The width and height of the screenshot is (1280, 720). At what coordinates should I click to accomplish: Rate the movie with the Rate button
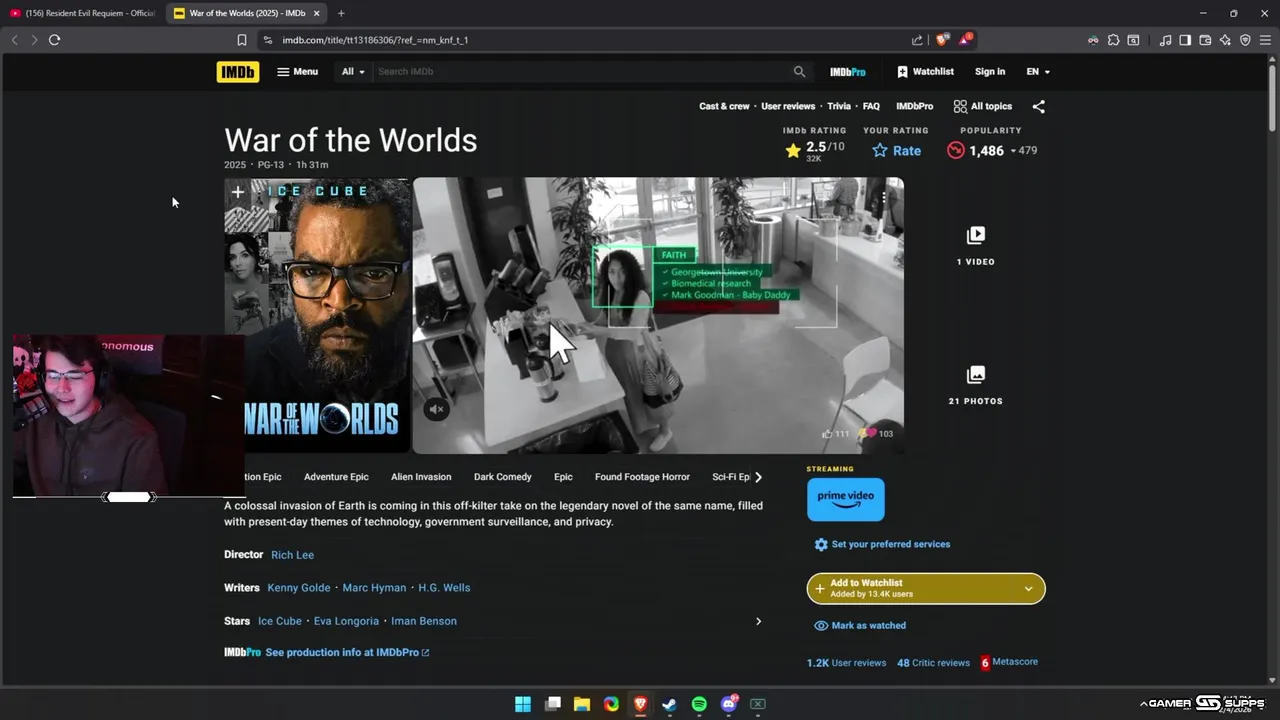click(x=896, y=151)
